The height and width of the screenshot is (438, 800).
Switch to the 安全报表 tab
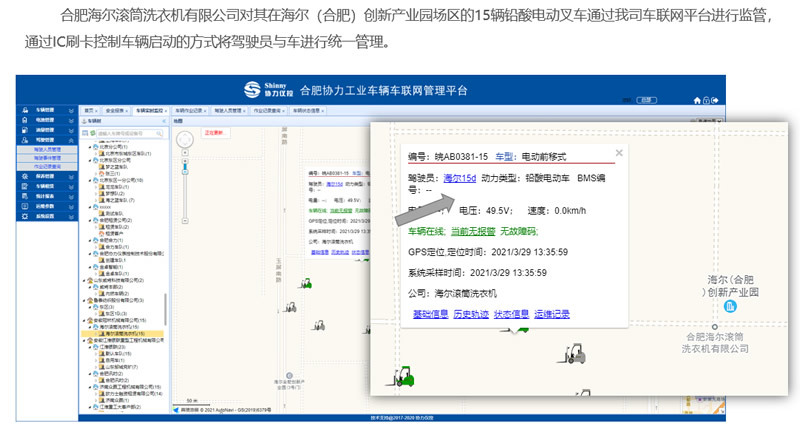(116, 110)
